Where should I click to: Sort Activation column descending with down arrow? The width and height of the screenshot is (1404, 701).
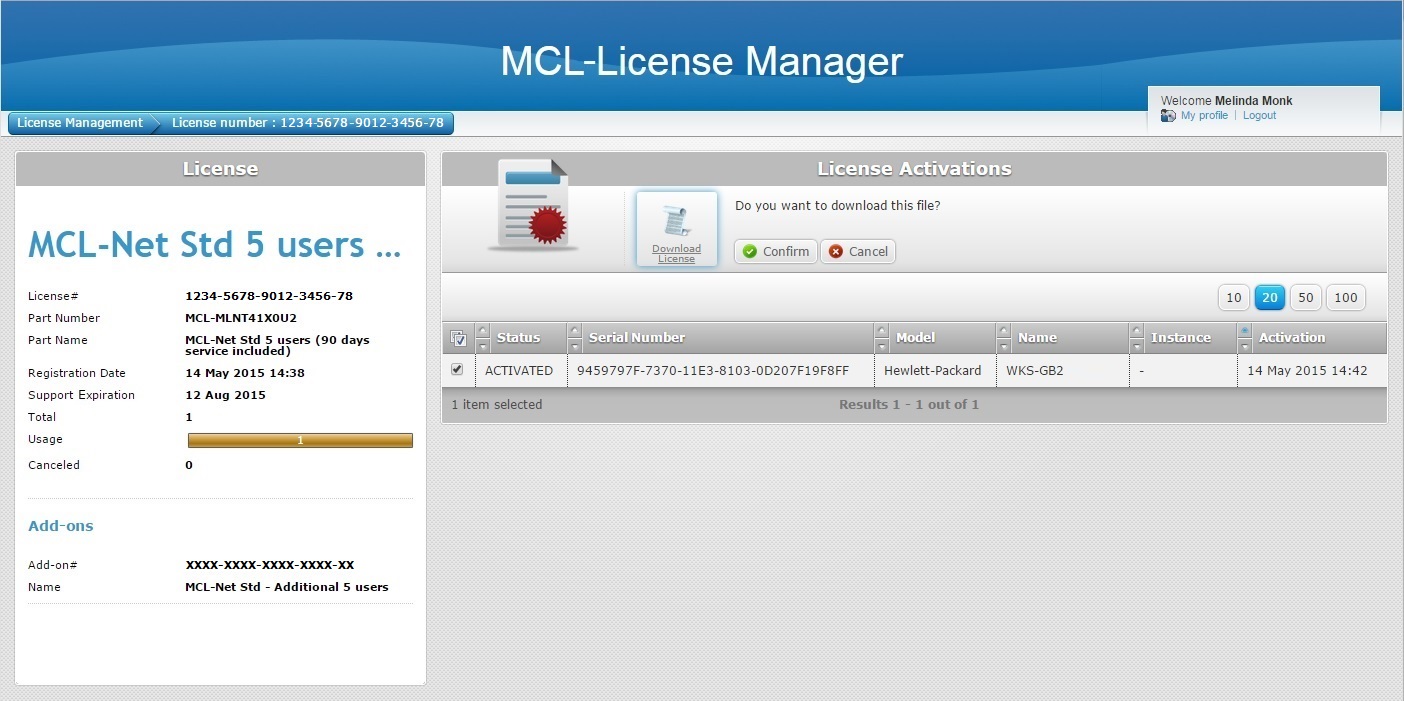tap(1245, 346)
